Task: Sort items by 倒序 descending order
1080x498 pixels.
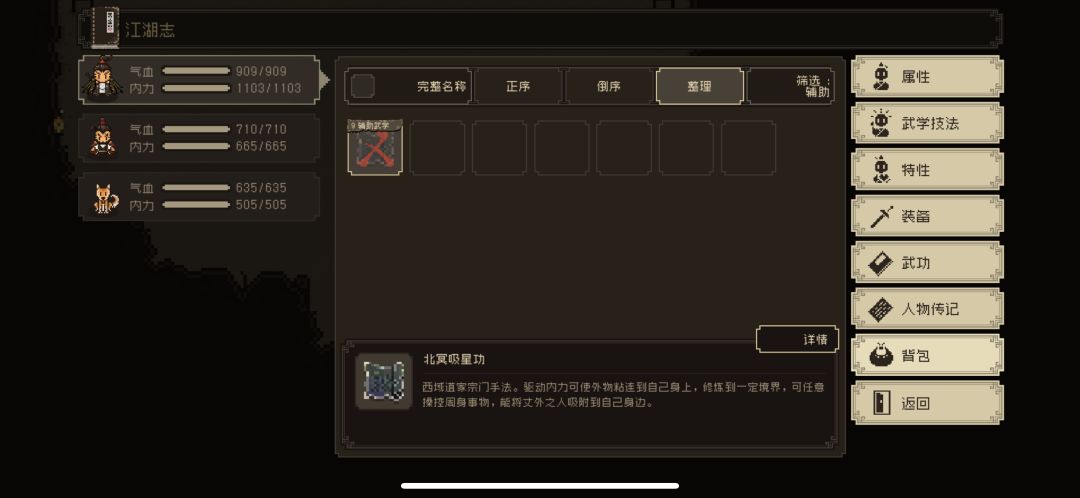Action: (x=609, y=86)
